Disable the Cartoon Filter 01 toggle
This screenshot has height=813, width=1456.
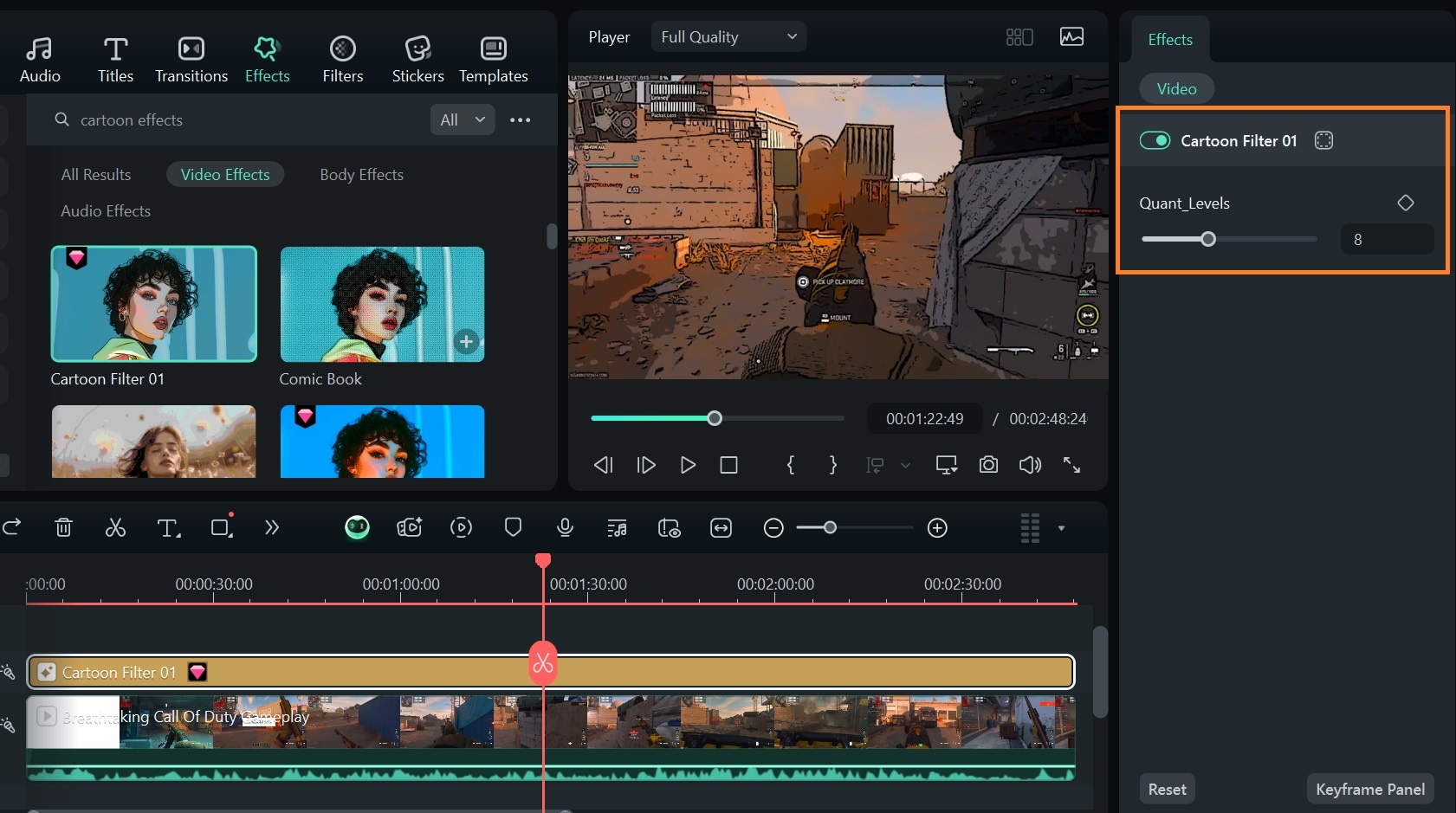(1155, 140)
